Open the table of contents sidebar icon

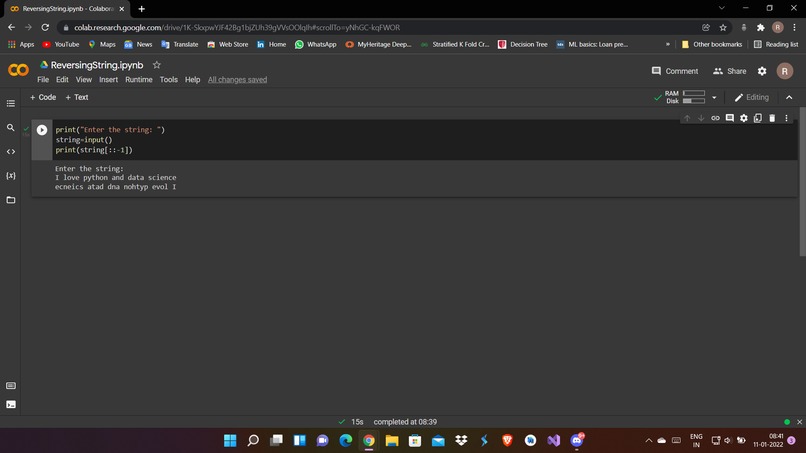coord(11,103)
